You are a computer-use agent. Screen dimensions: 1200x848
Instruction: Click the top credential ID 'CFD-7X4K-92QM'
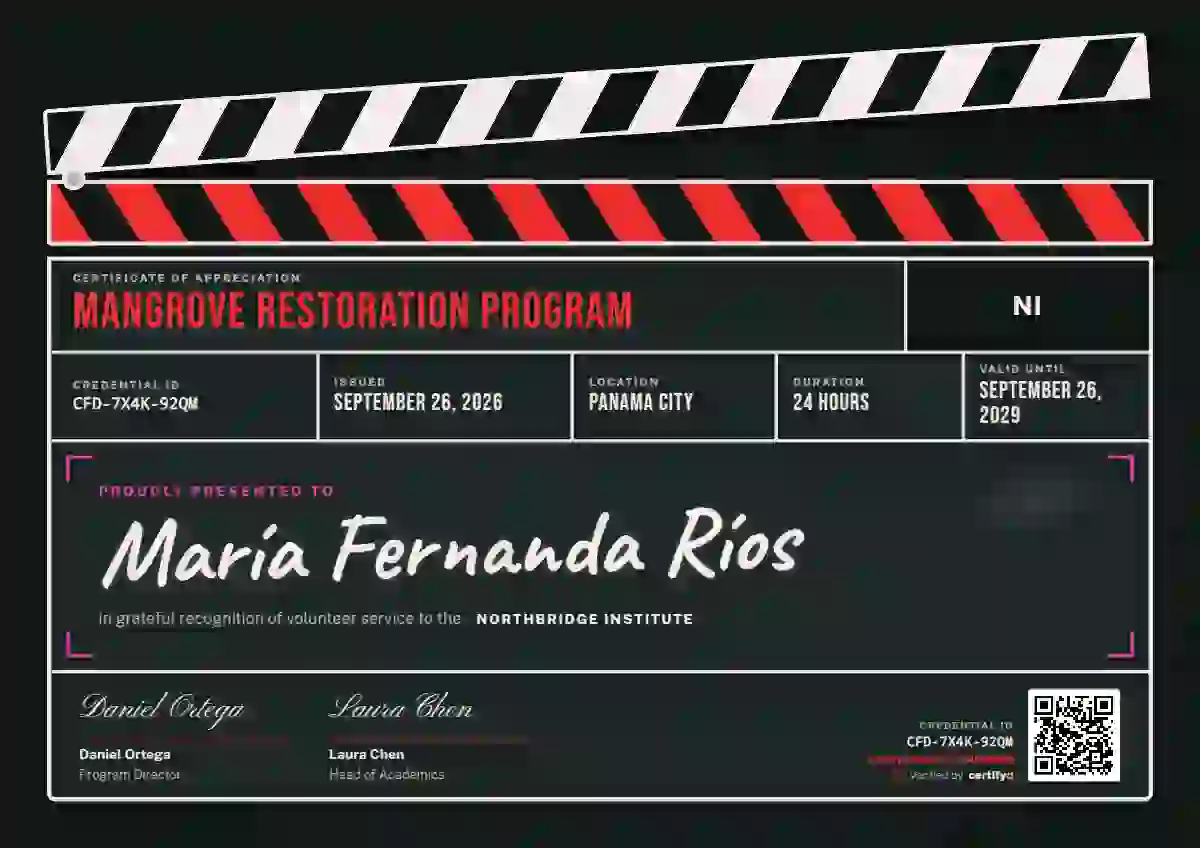tap(136, 404)
